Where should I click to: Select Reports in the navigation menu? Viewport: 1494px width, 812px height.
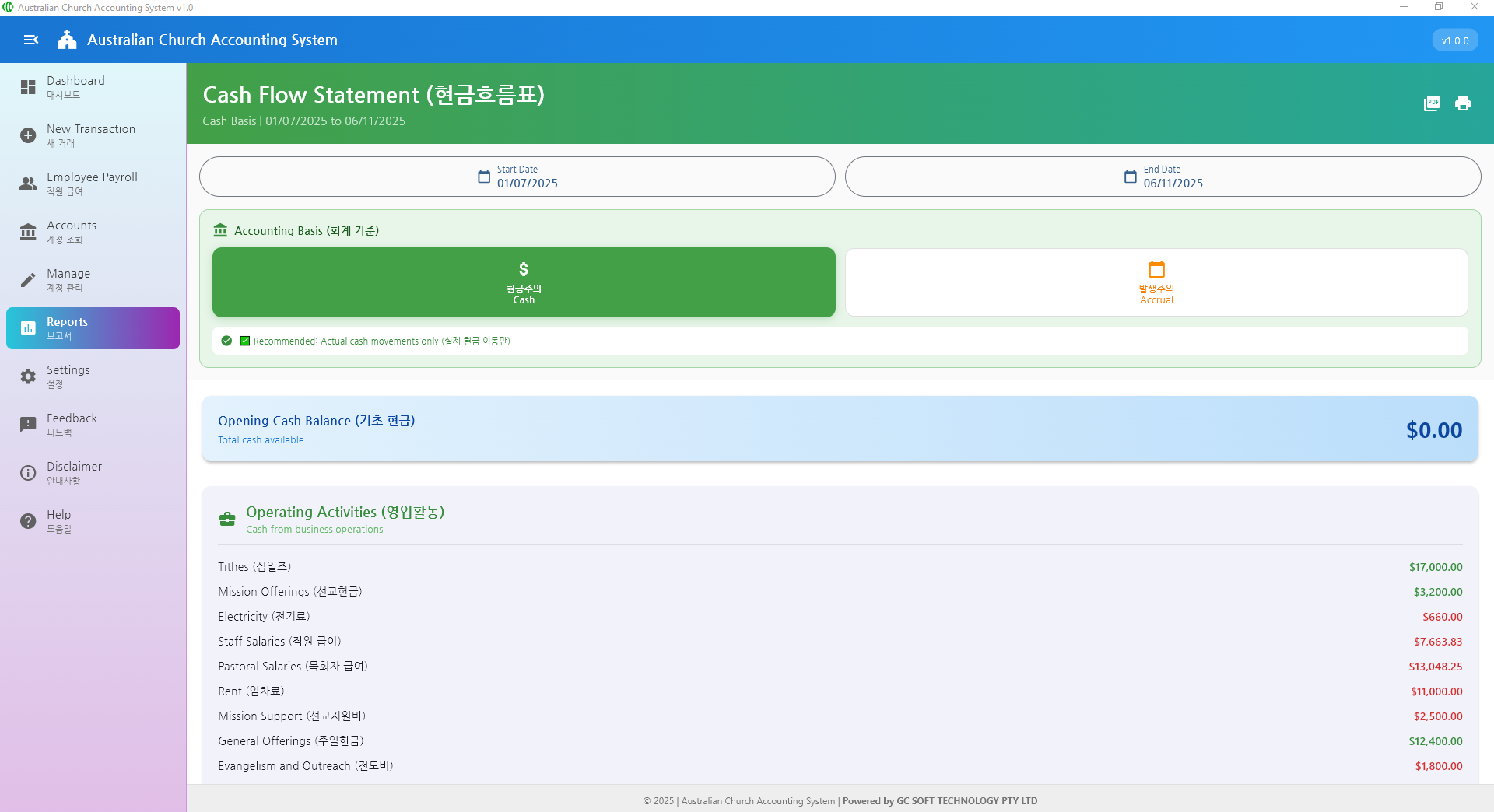tap(93, 328)
